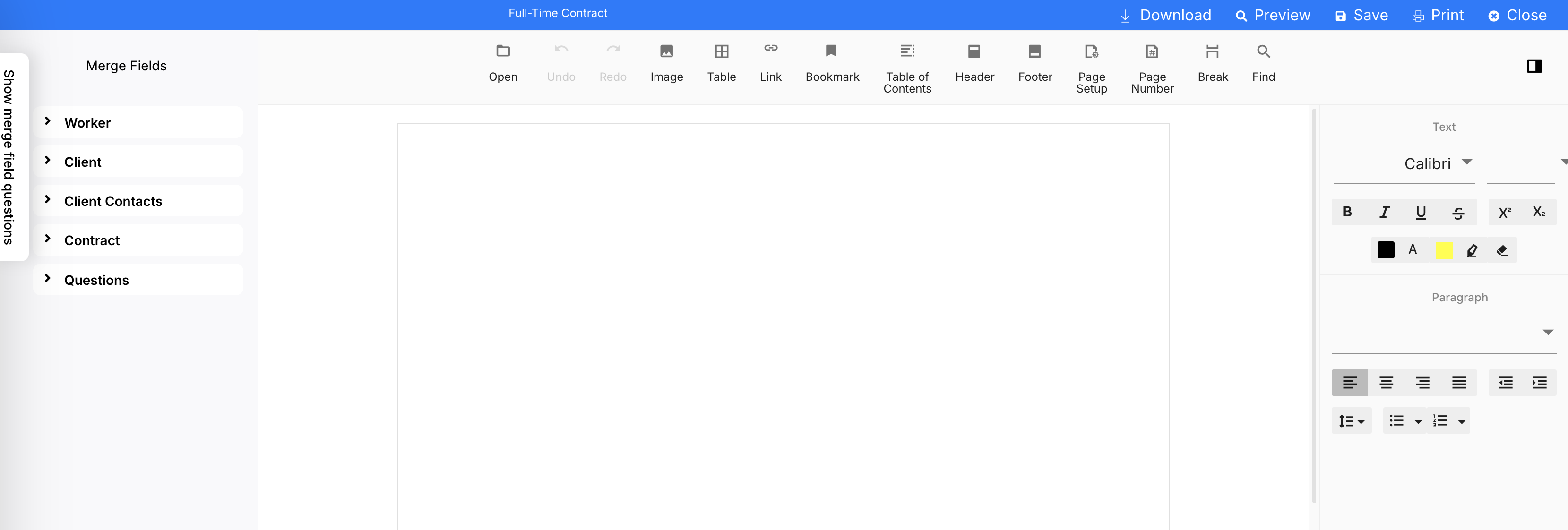The height and width of the screenshot is (530, 1568).
Task: Decrease paragraph indent
Action: point(1505,383)
